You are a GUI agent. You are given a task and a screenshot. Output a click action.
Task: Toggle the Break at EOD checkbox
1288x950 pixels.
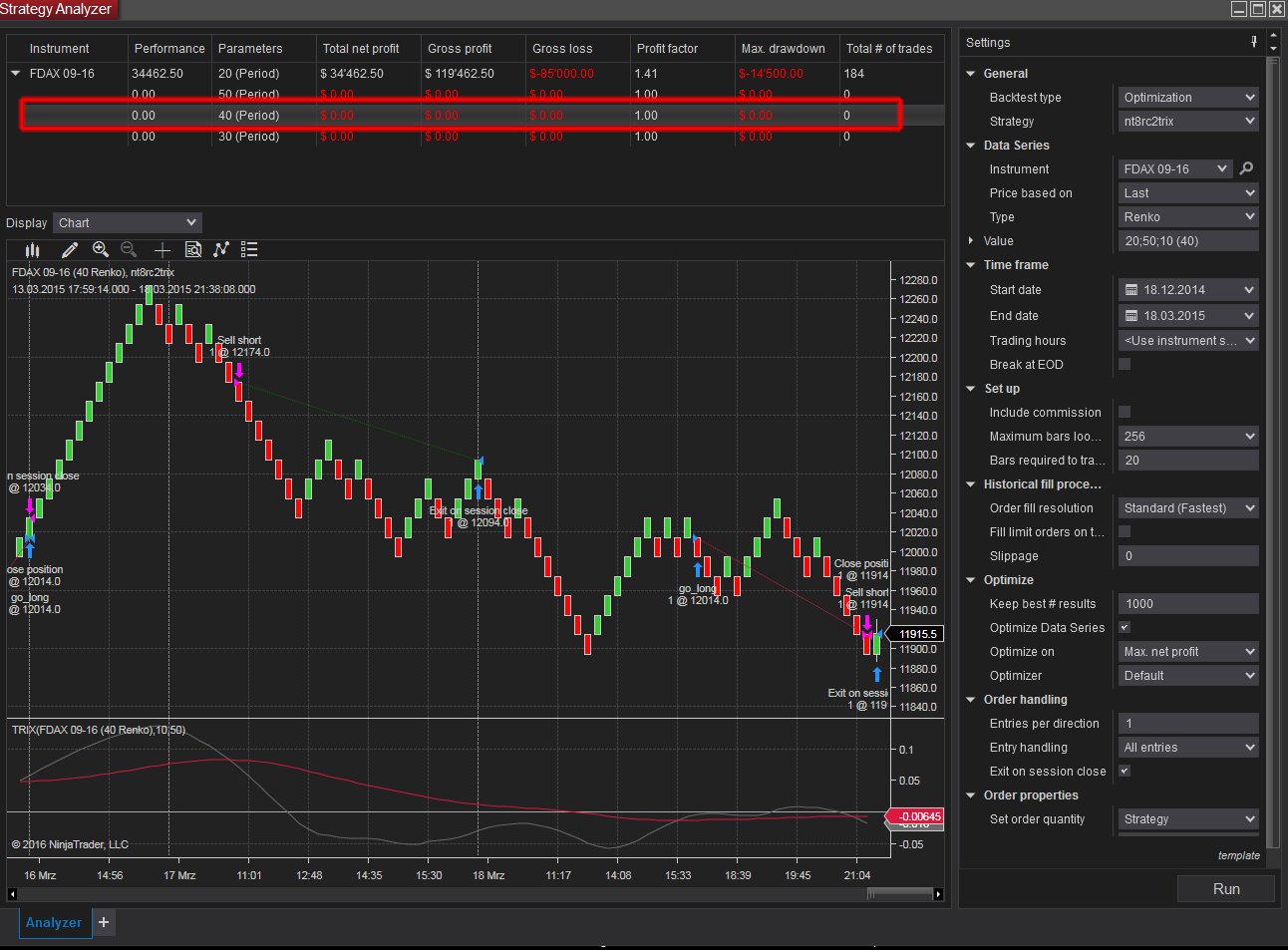(x=1125, y=364)
